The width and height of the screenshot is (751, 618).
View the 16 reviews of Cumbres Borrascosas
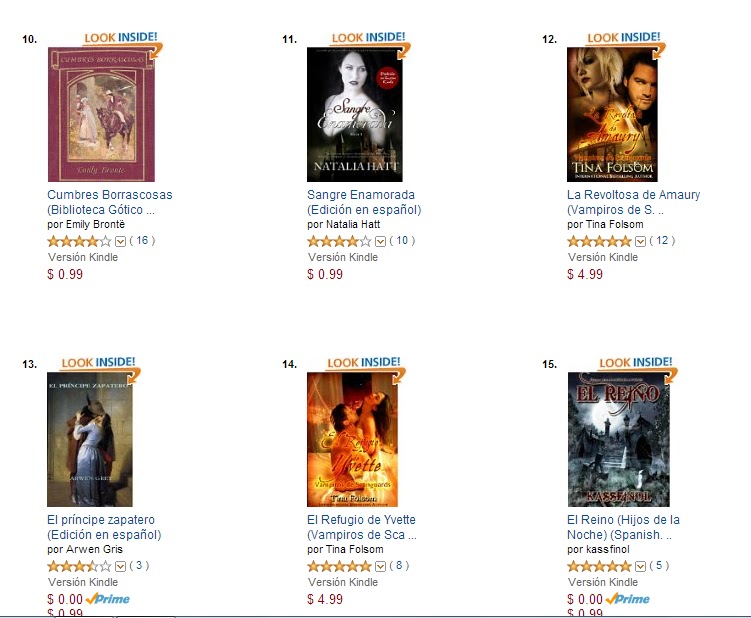pos(142,240)
